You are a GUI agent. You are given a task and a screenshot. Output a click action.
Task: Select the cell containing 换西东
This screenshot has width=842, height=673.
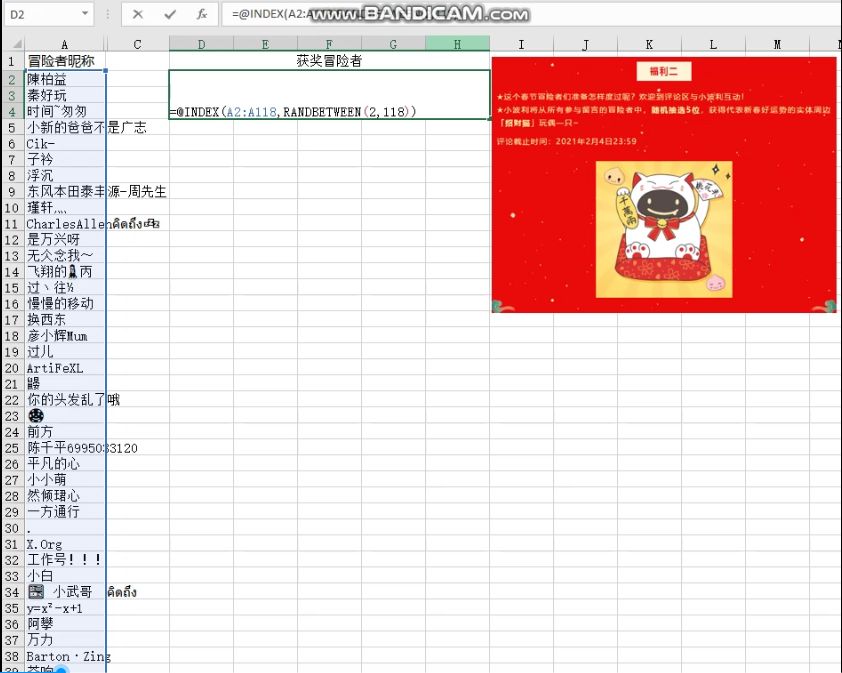pyautogui.click(x=64, y=320)
